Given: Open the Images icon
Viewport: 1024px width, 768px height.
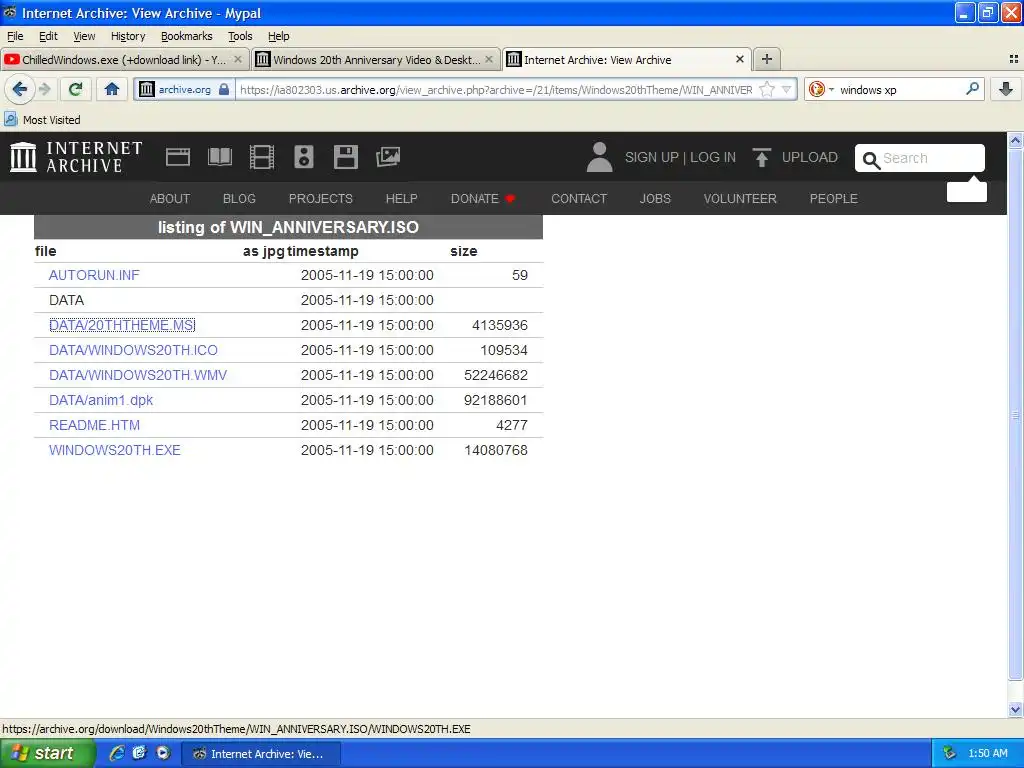Looking at the screenshot, I should click(x=388, y=157).
